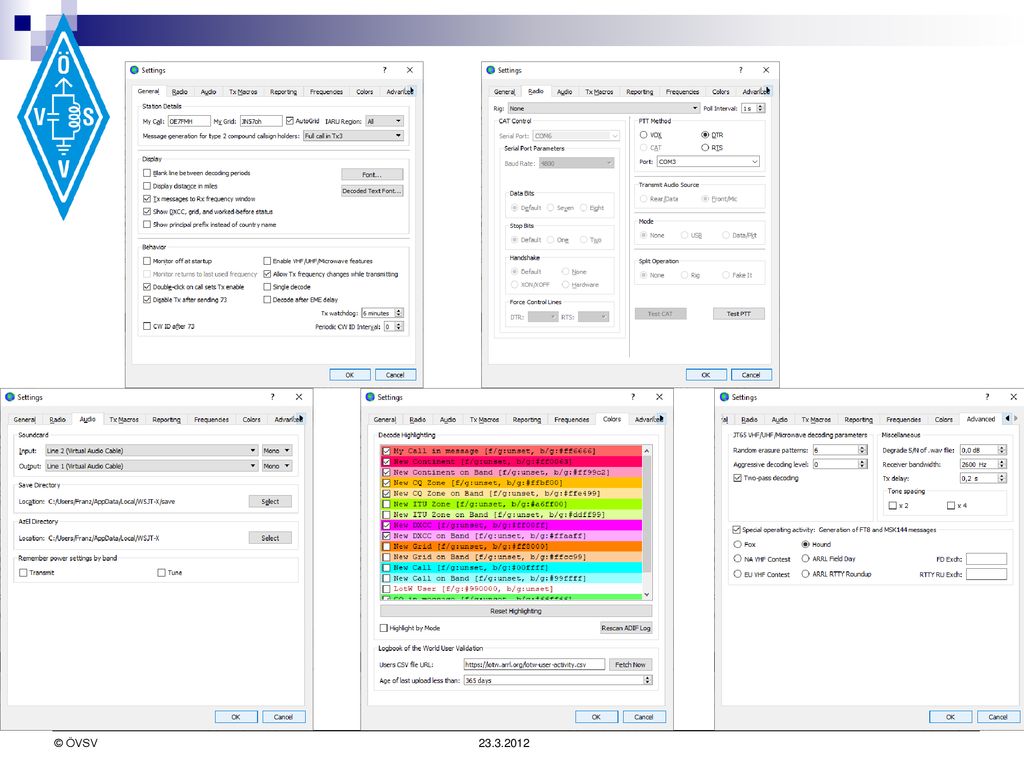Select the magenta 'New DXCC' color row
Screen dimensions: 1024x768
pos(511,525)
